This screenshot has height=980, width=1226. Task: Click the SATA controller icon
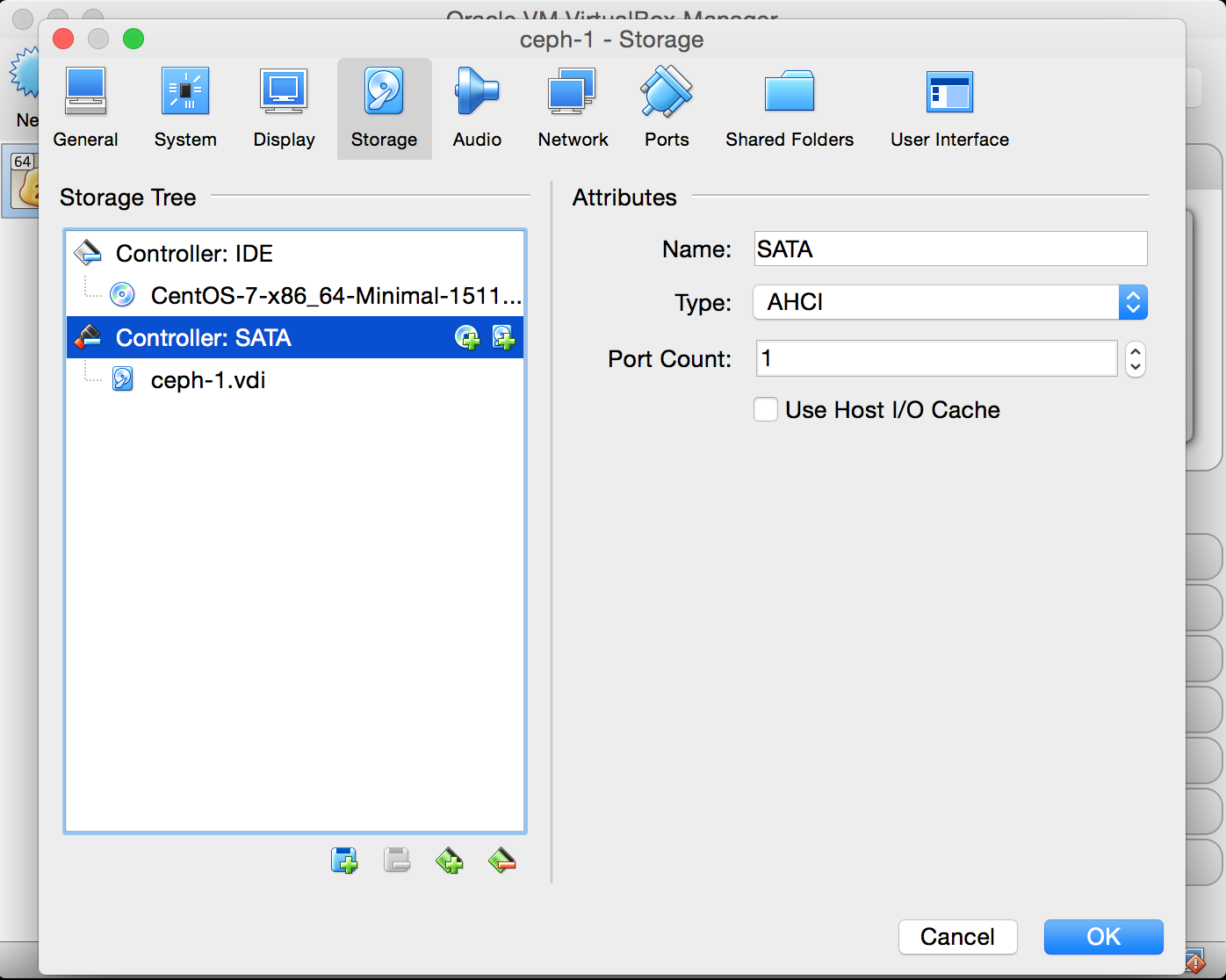coord(88,336)
